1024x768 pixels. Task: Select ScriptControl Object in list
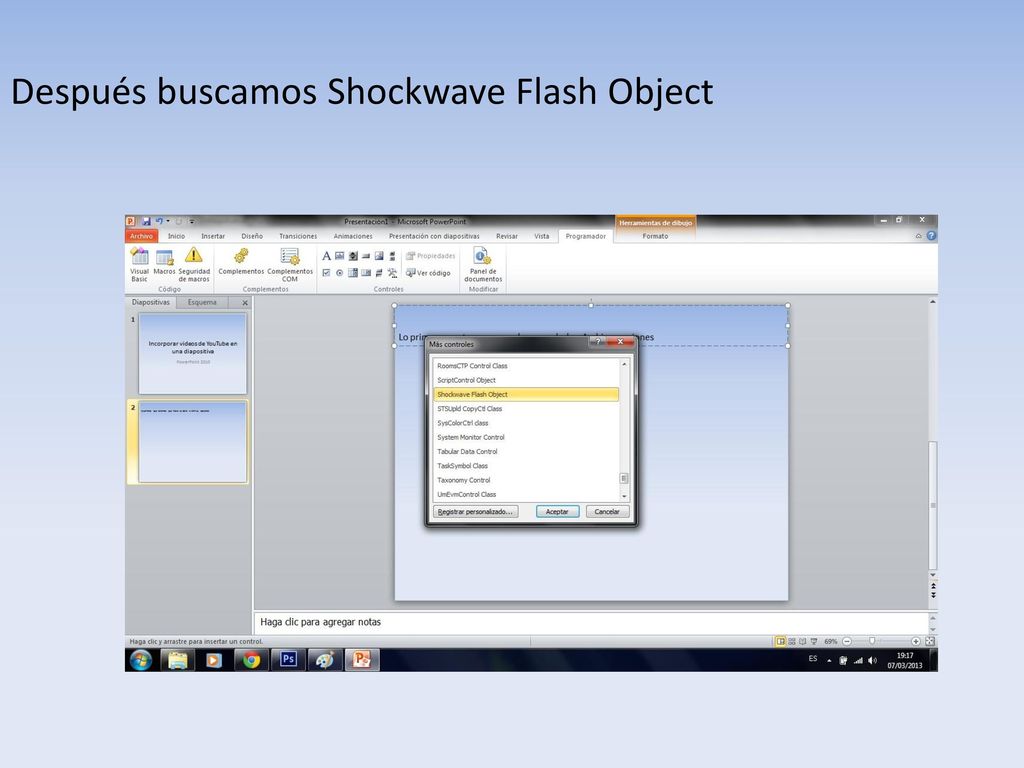526,380
